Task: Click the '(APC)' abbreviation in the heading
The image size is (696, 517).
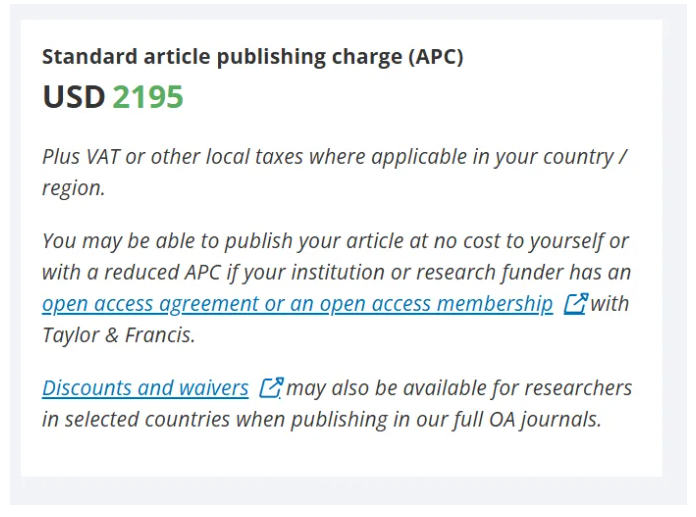Action: [436, 57]
